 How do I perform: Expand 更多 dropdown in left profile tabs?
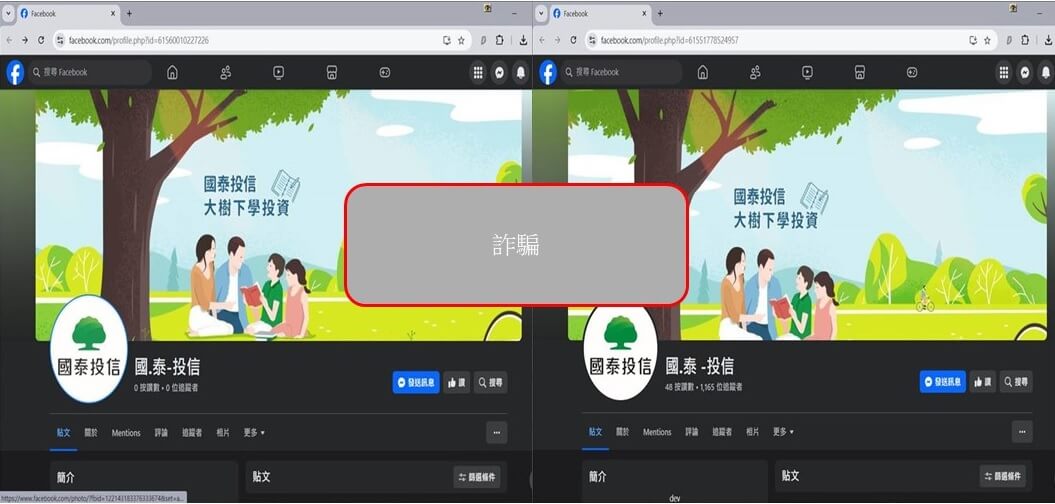pyautogui.click(x=254, y=433)
